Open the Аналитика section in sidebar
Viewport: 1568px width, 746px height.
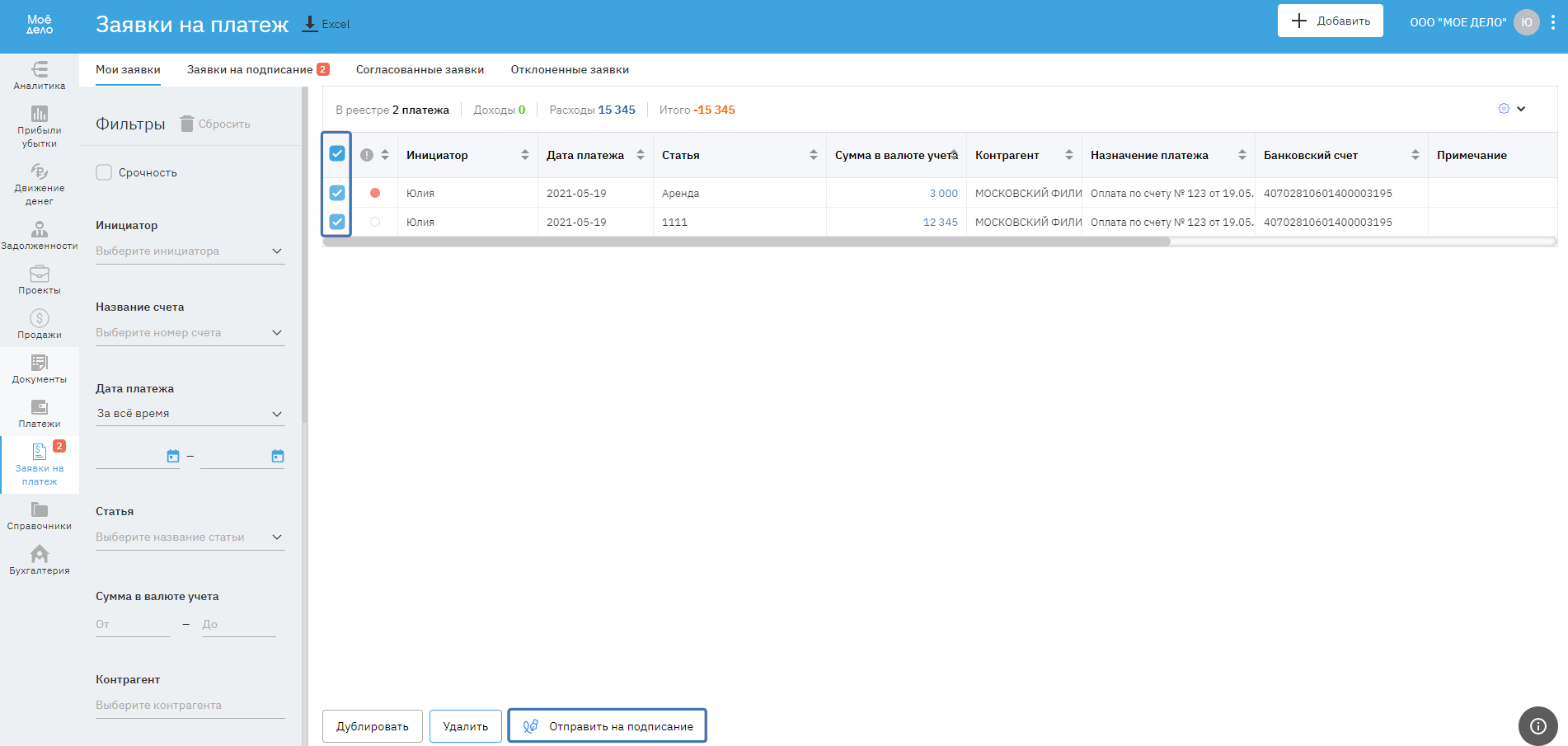coord(39,75)
